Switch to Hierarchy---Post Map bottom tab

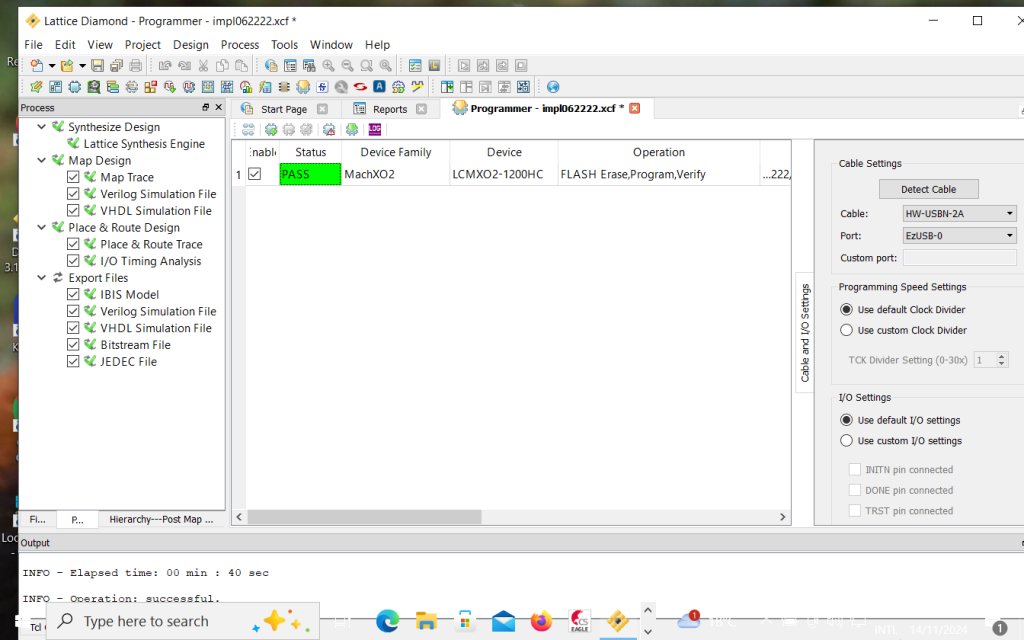pos(161,519)
